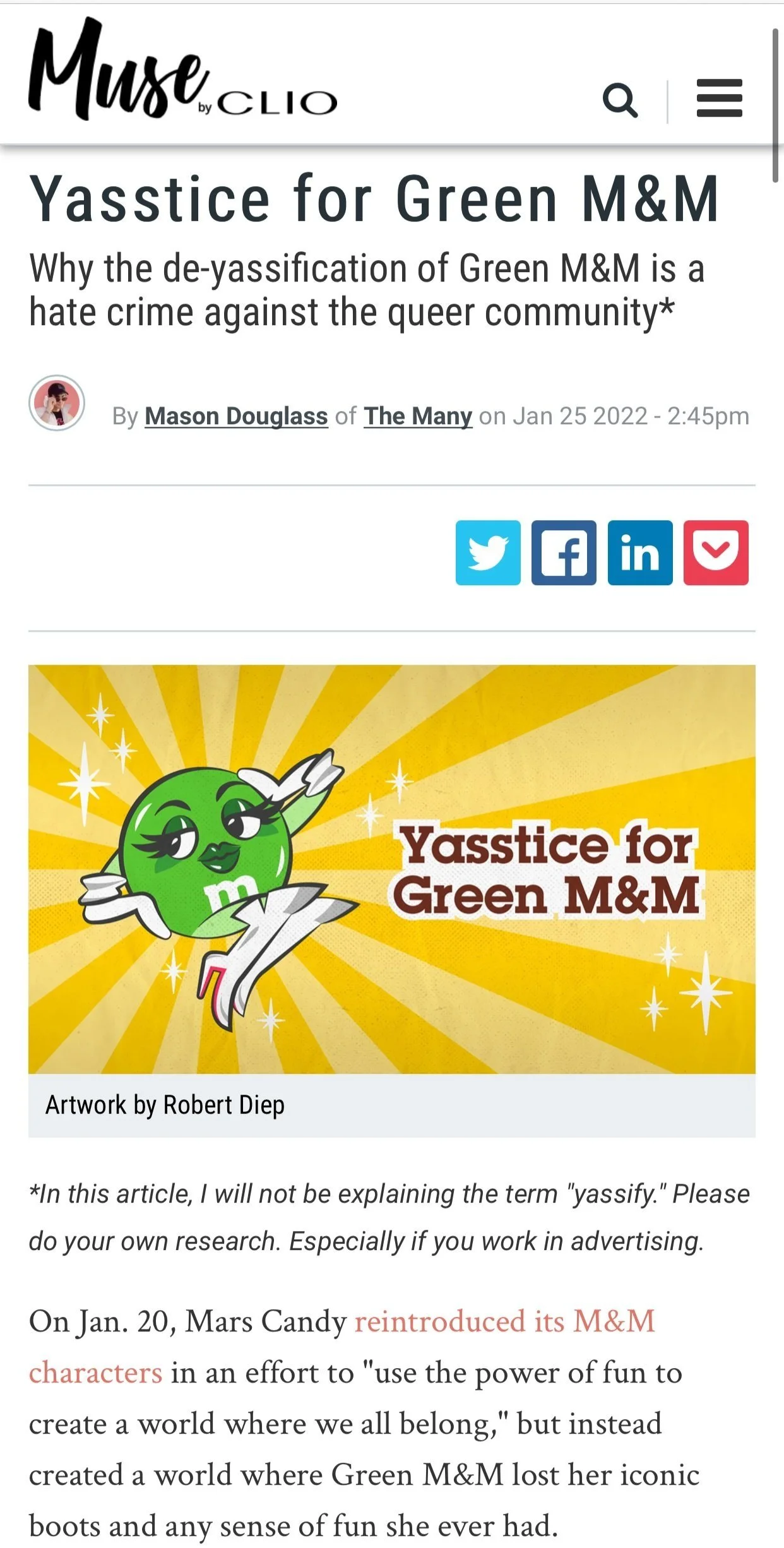This screenshot has height=1548, width=784.
Task: Click the Yasstice for Green M&M headline
Action: click(374, 199)
